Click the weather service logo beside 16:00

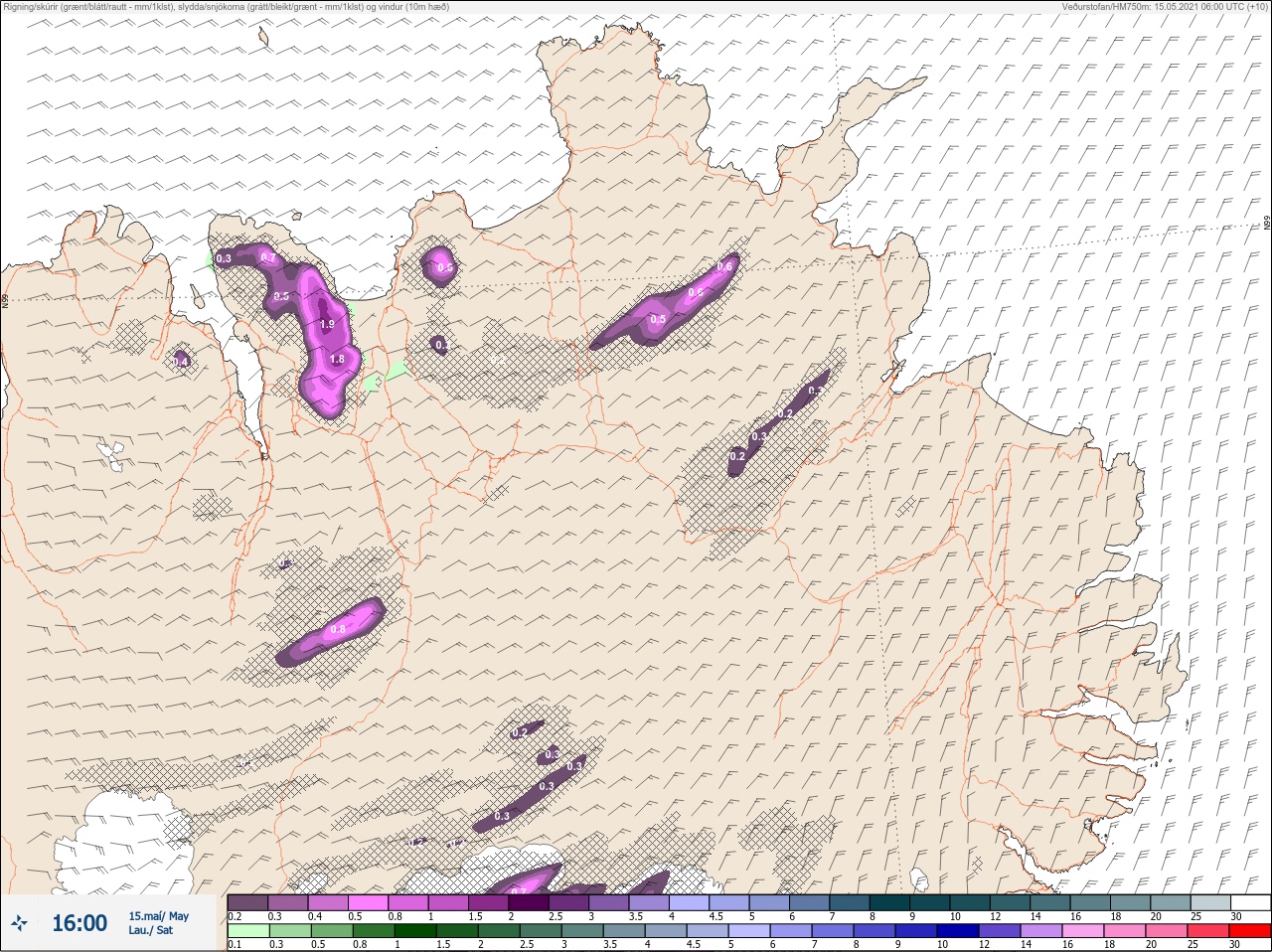click(19, 924)
